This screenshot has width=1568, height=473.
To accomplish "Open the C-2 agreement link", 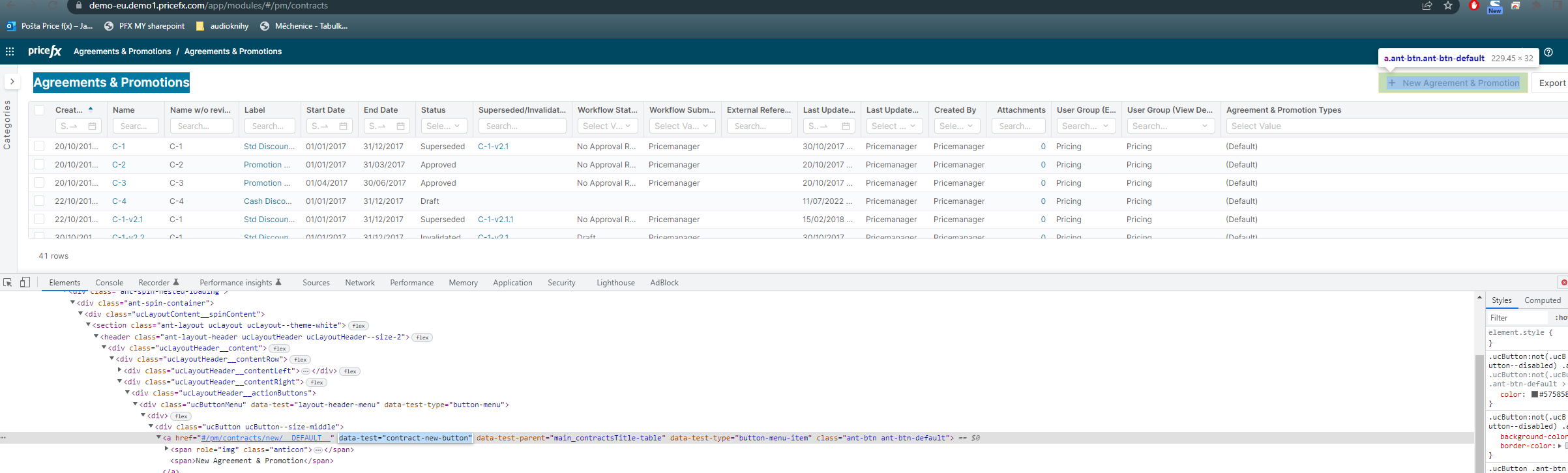I will 119,165.
